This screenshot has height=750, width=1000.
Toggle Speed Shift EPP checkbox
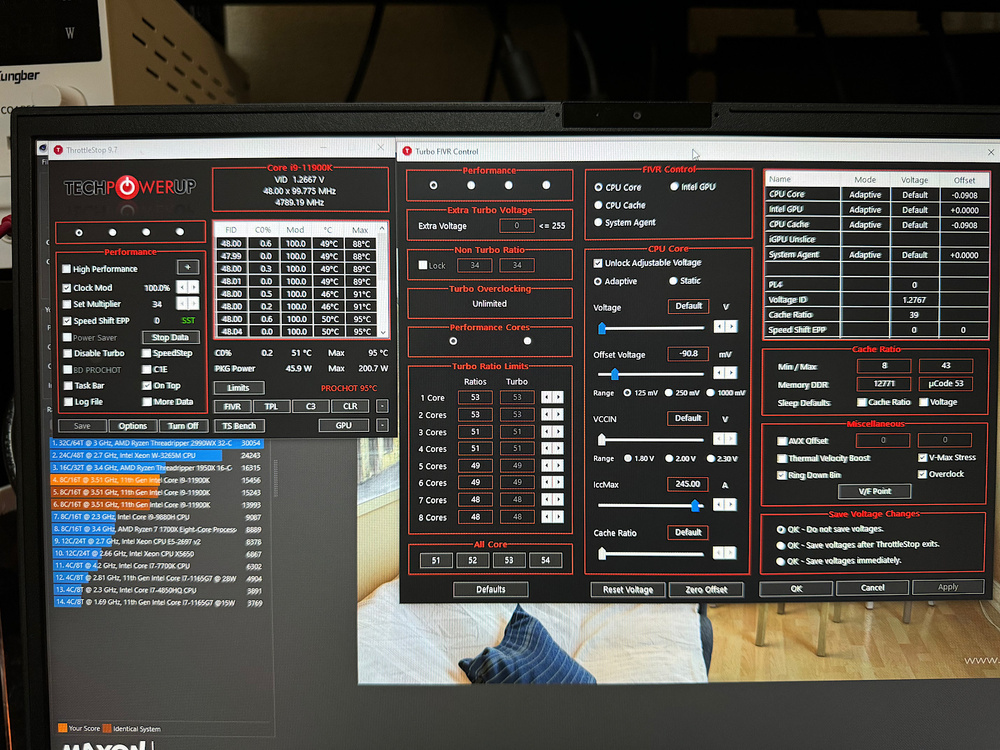(x=66, y=321)
